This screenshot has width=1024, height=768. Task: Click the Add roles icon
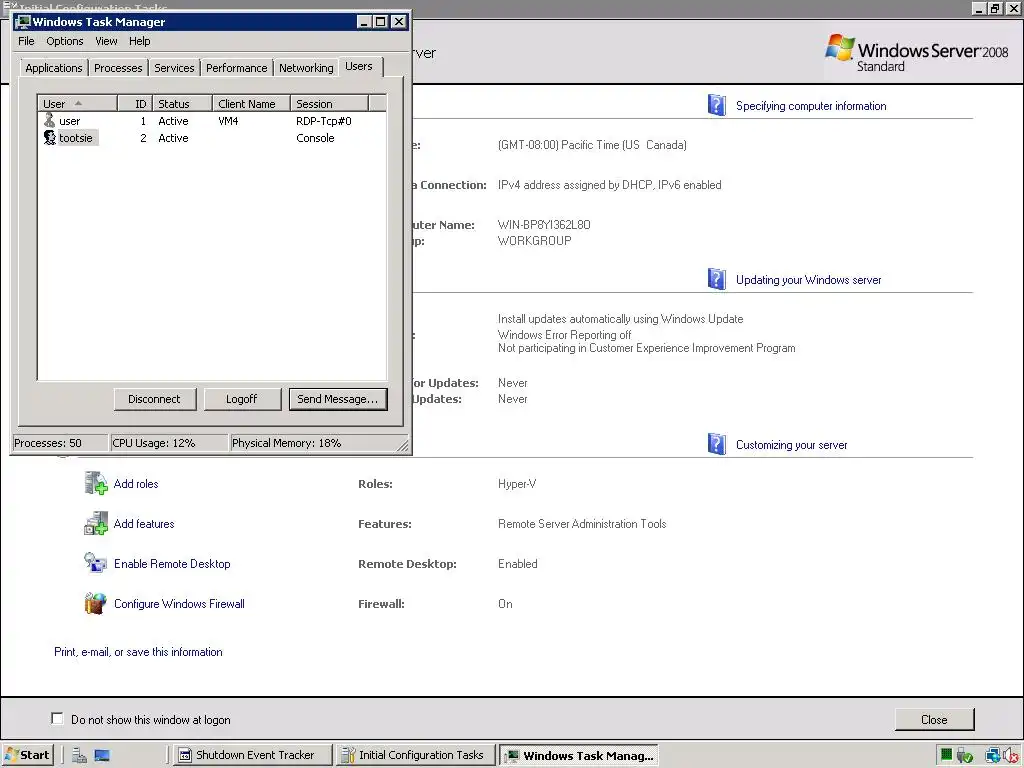(96, 483)
